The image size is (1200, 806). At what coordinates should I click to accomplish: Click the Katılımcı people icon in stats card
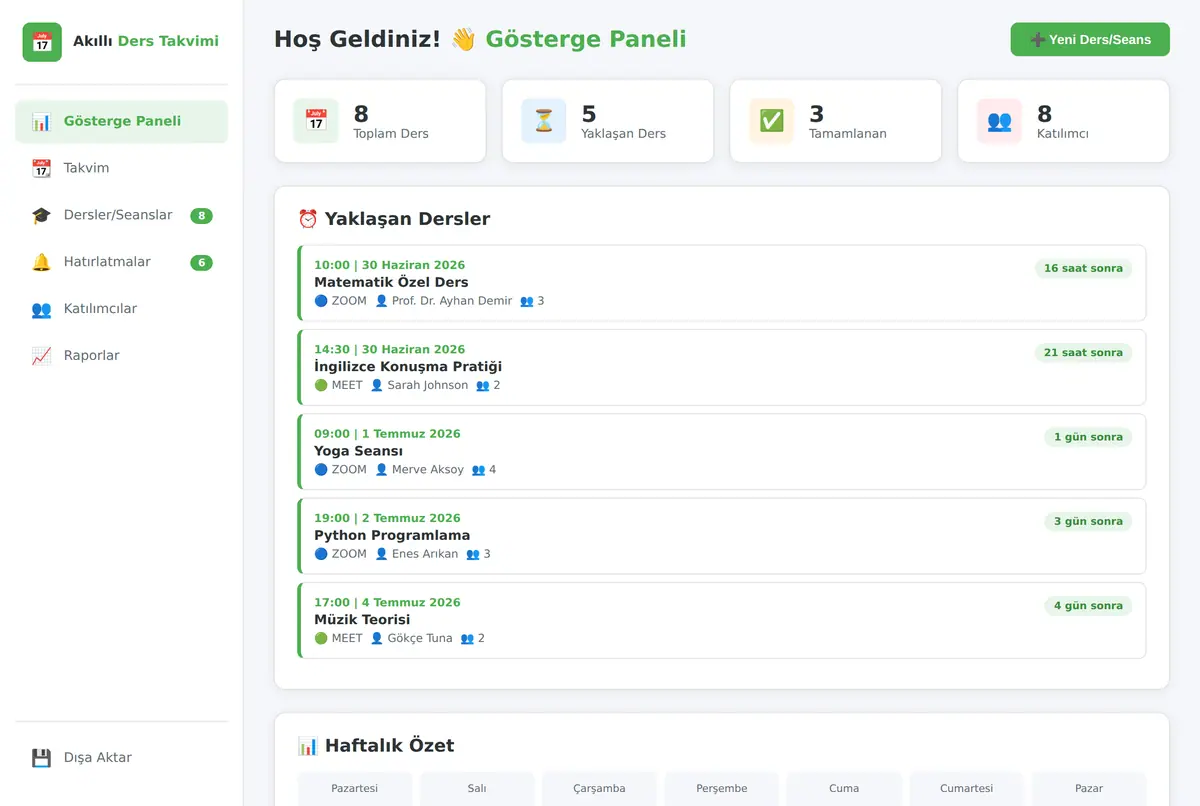[999, 121]
